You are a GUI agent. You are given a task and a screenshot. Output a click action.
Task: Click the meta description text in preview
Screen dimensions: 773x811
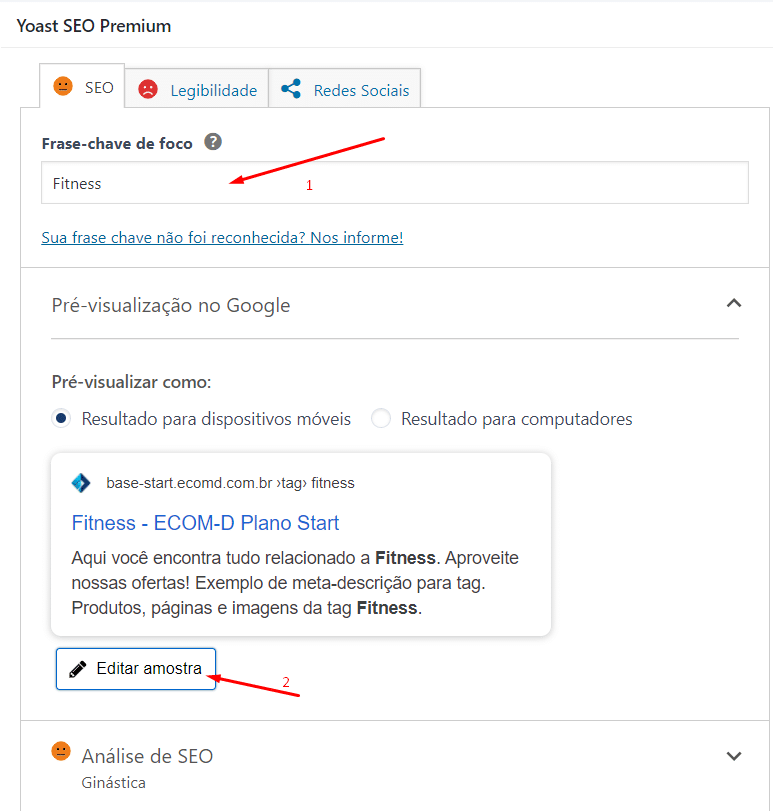pos(295,583)
